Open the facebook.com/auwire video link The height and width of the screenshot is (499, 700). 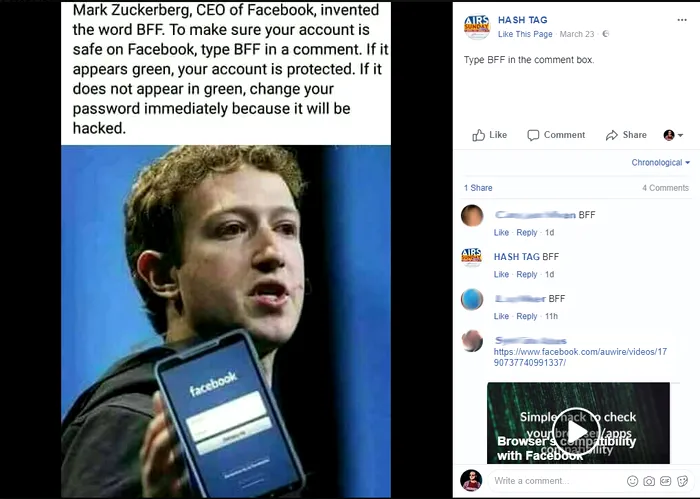(580, 357)
